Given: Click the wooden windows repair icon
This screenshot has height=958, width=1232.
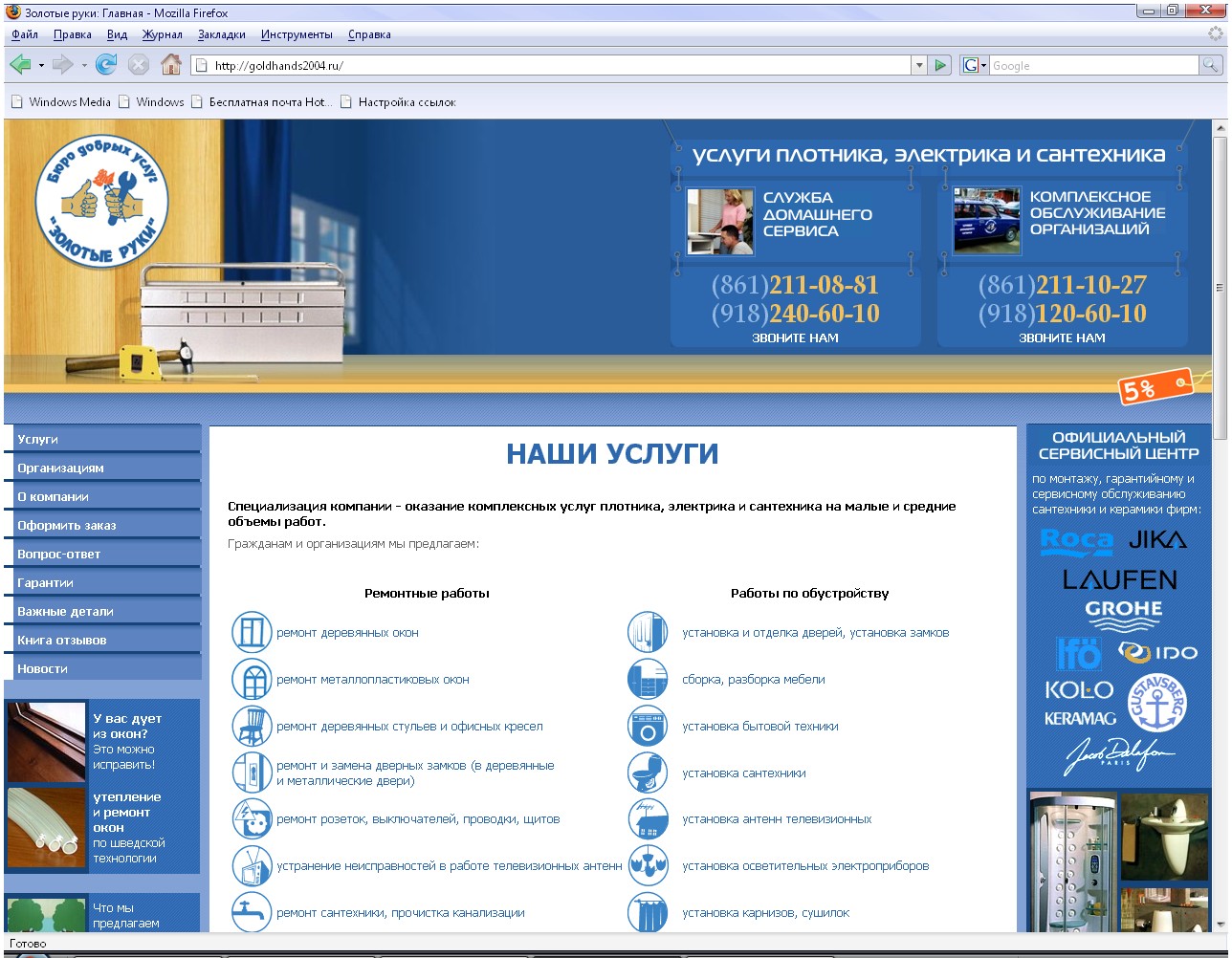Looking at the screenshot, I should pyautogui.click(x=252, y=632).
